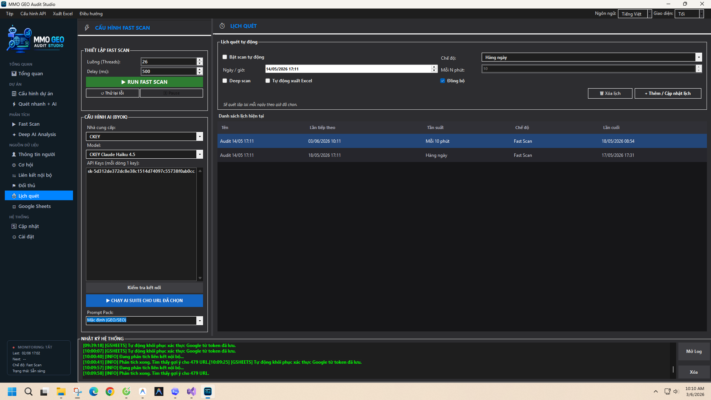
Task: Click API Keys box scrollbar
Action: point(200,224)
